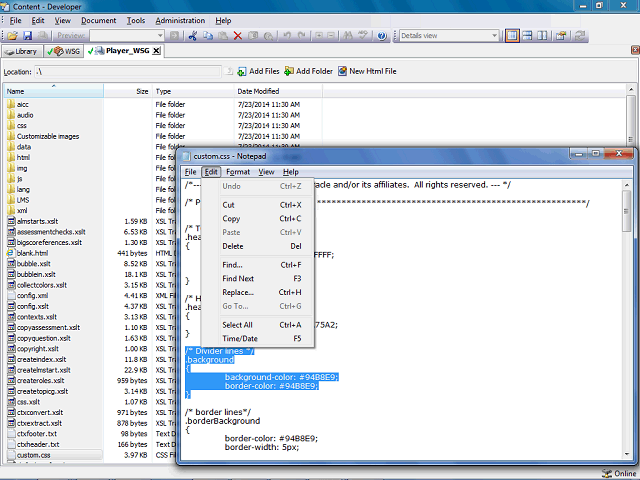The height and width of the screenshot is (480, 640).
Task: Click the go-up-one-level icon beside Location
Action: [x=229, y=71]
